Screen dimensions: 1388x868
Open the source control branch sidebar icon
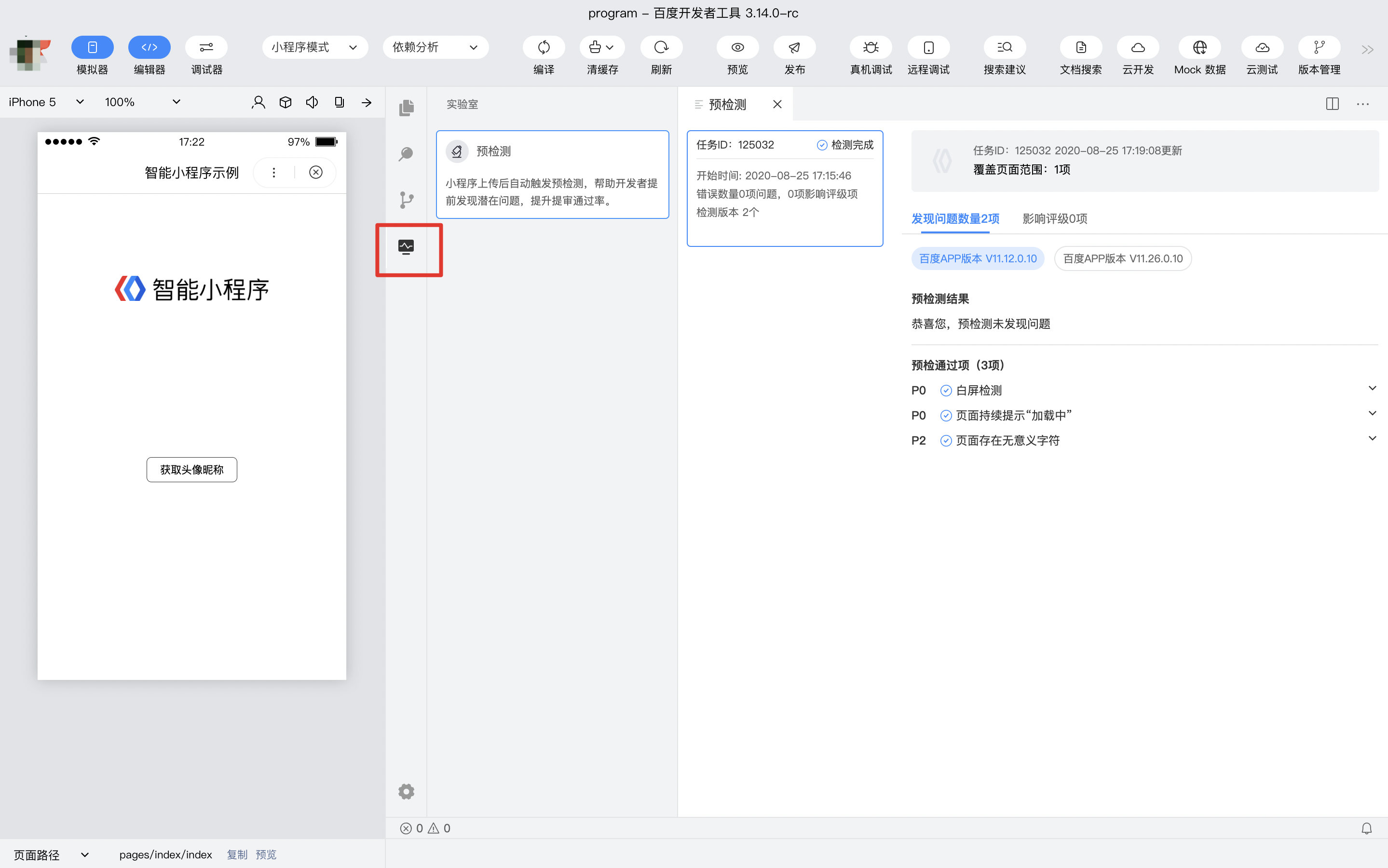[x=407, y=200]
